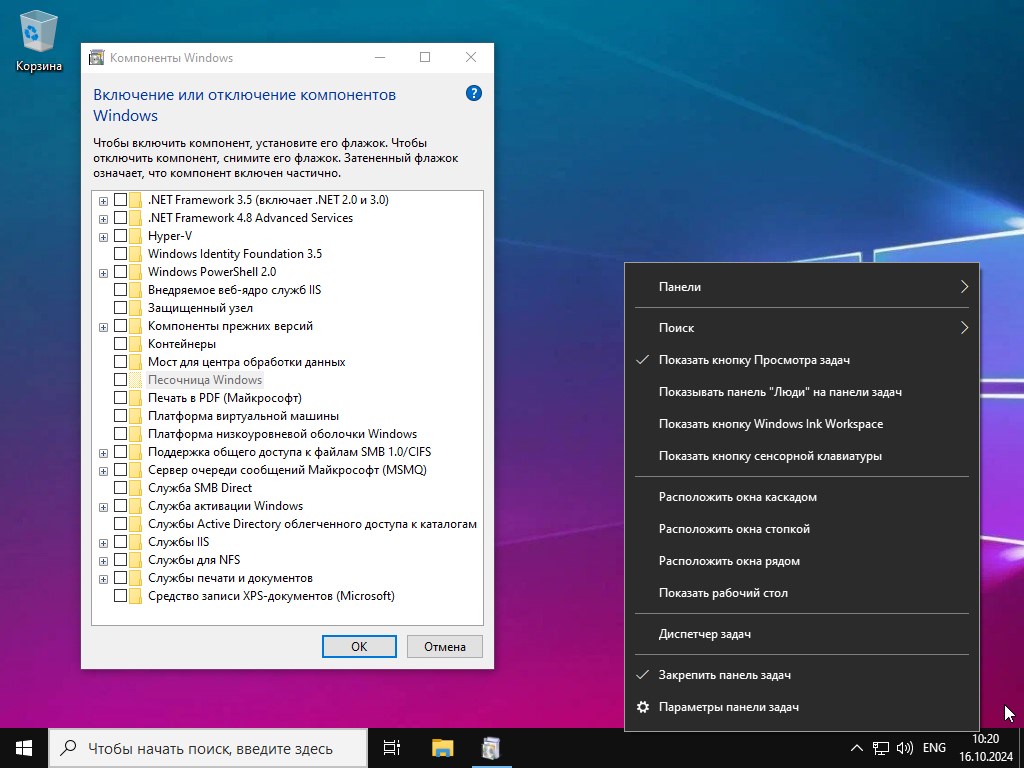Click the Отмена button
This screenshot has width=1024, height=768.
[x=444, y=646]
